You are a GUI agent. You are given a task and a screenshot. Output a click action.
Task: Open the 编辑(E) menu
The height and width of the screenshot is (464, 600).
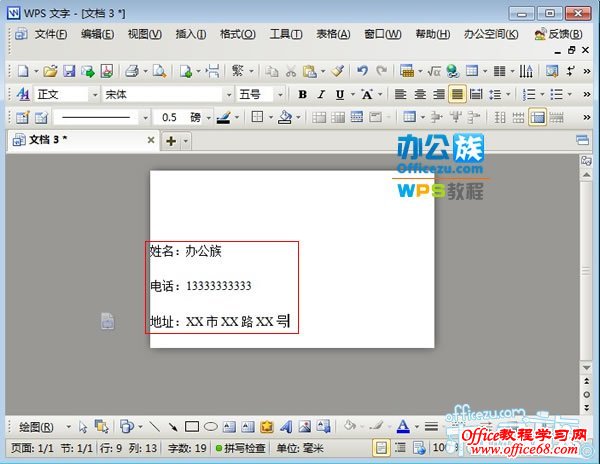click(97, 34)
